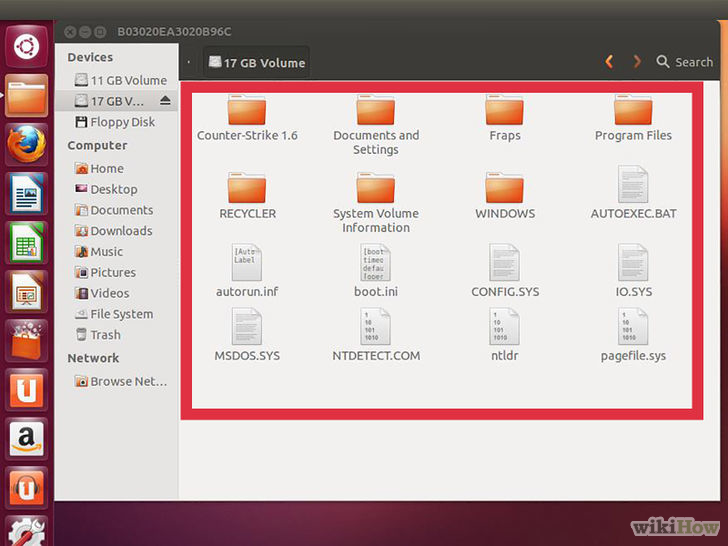
Task: Go to Home in the sidebar
Action: tap(116, 169)
